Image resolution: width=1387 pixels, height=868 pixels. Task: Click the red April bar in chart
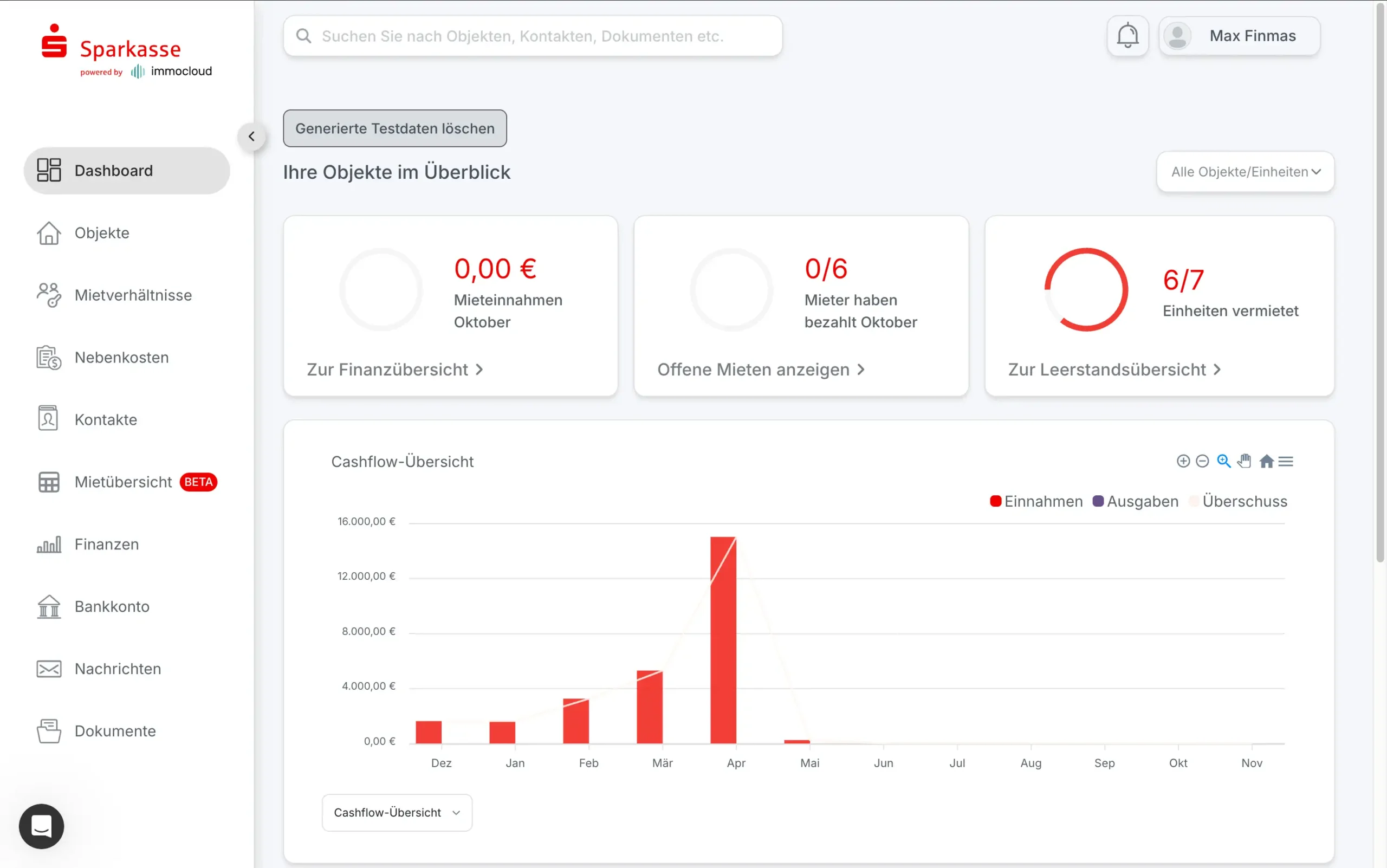[x=723, y=640]
